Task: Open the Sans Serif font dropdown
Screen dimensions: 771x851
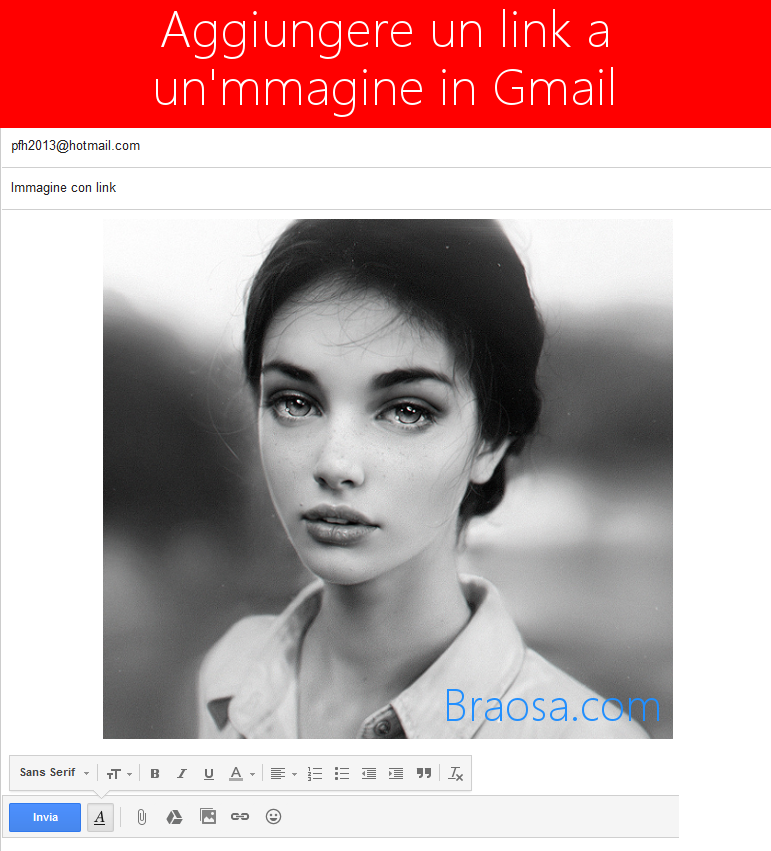Action: click(54, 773)
